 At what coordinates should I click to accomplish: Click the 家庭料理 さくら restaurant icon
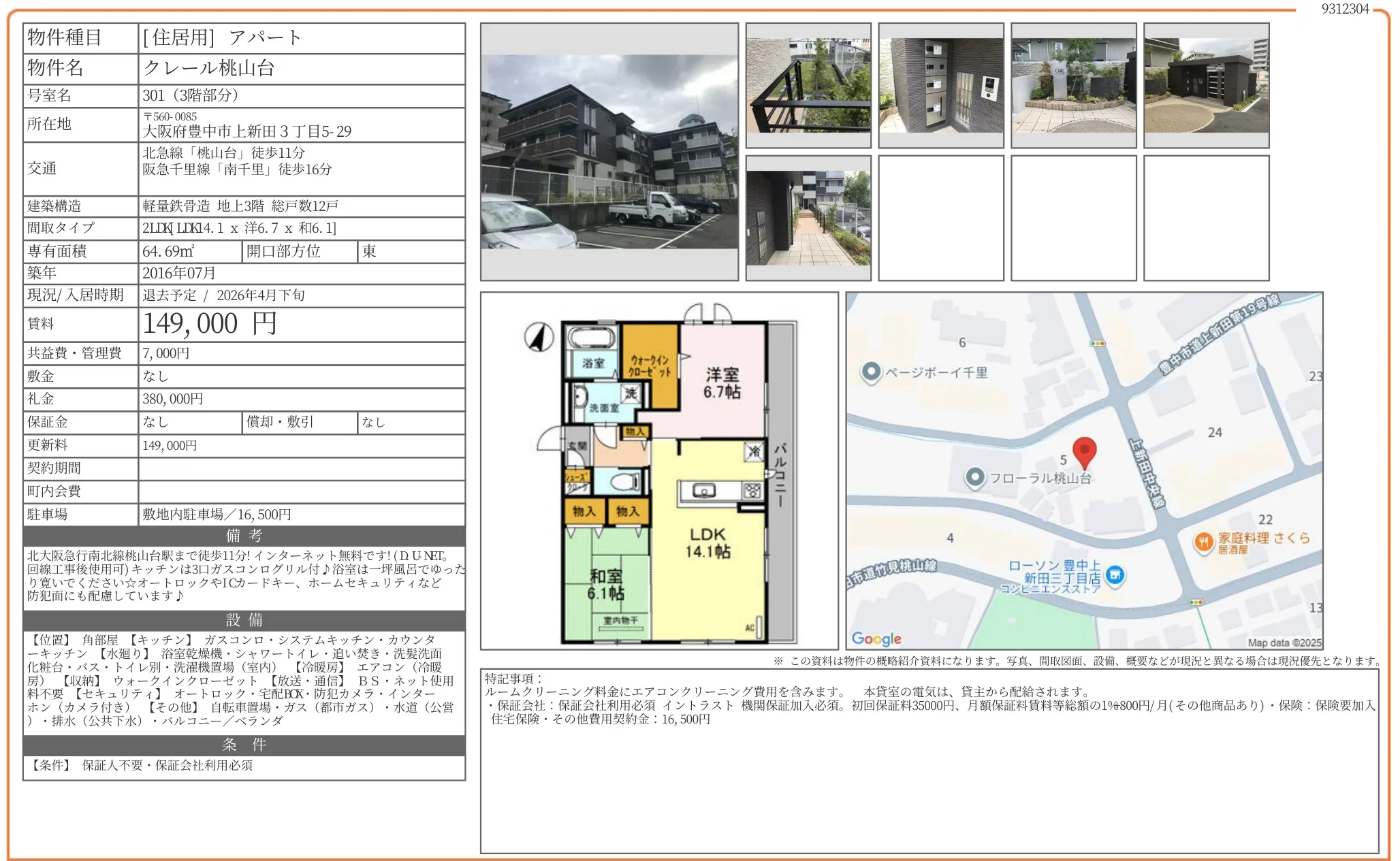(x=1204, y=542)
